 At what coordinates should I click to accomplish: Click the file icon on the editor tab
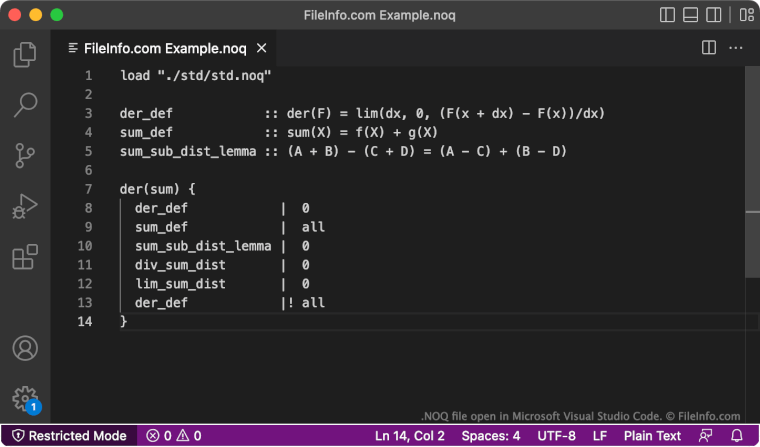(73, 48)
